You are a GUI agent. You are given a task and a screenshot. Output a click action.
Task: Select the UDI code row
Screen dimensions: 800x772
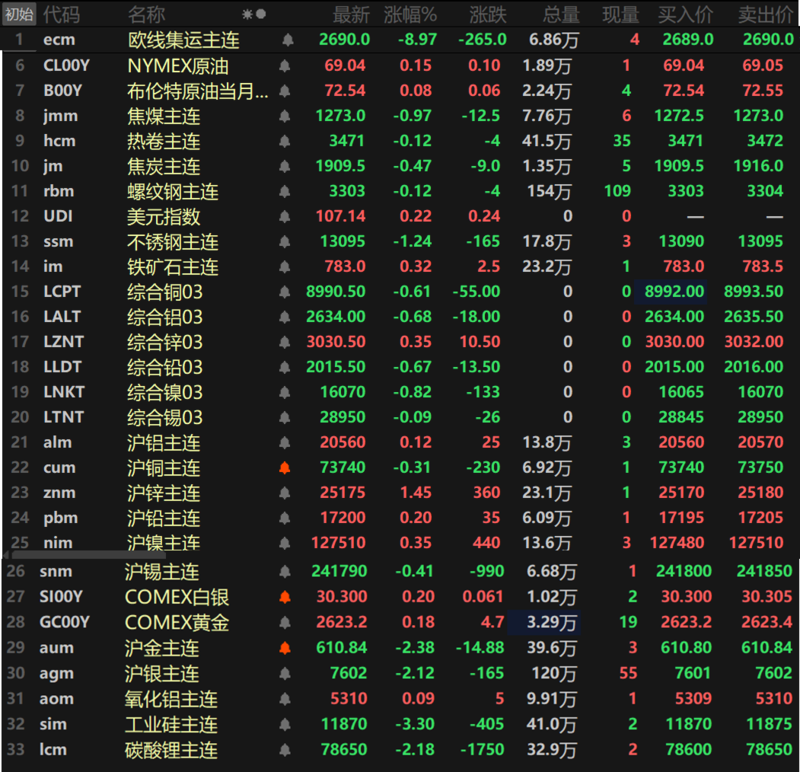[x=58, y=216]
